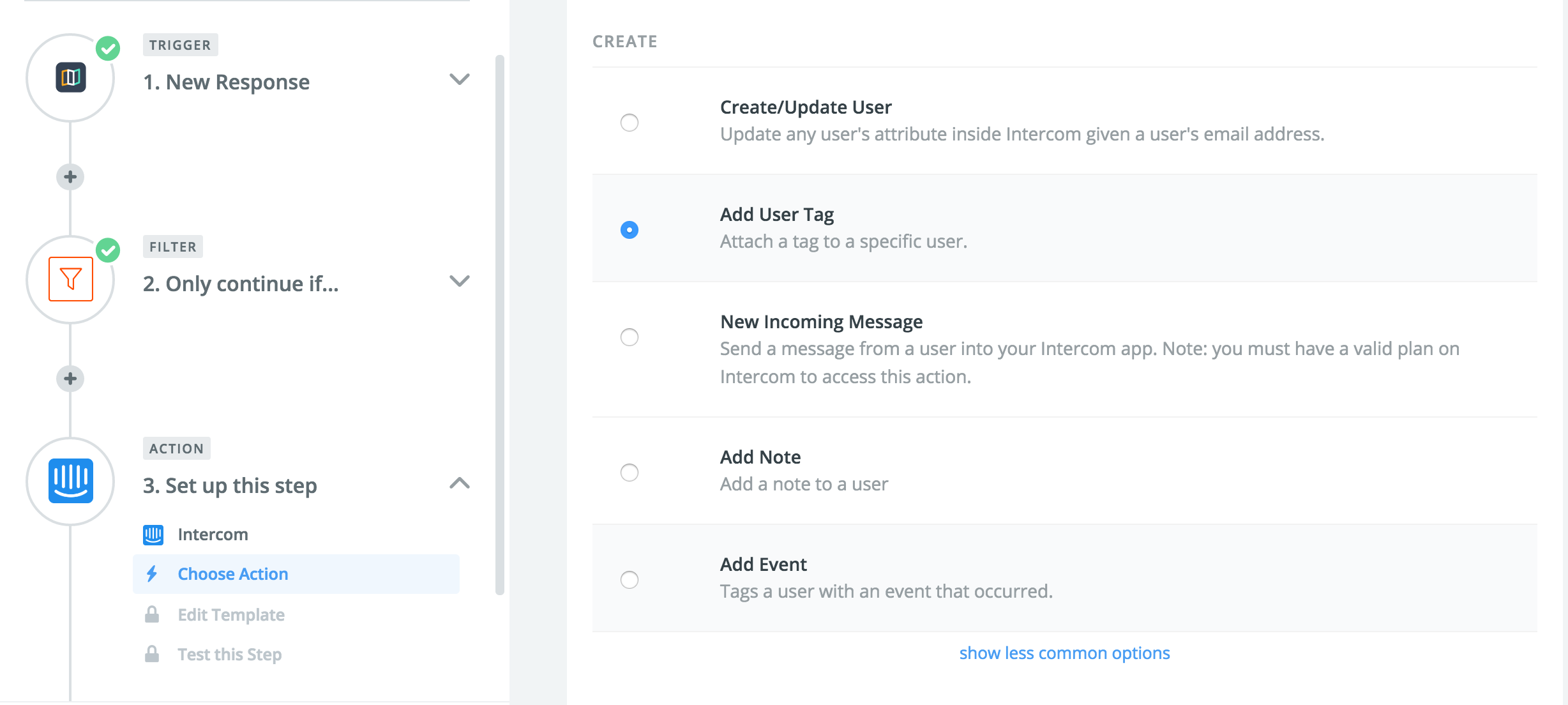Click the Intercom app icon in step 3

click(72, 480)
